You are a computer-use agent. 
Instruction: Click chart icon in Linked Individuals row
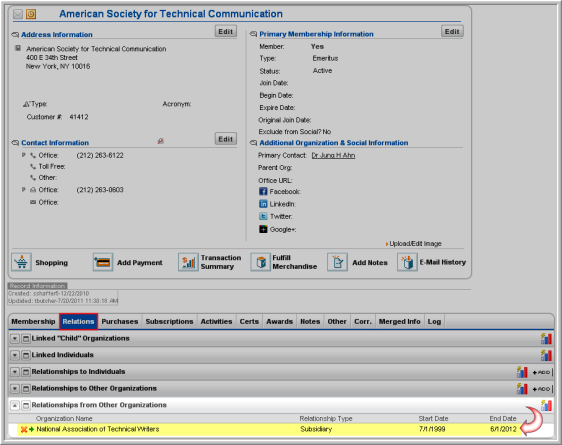[546, 355]
